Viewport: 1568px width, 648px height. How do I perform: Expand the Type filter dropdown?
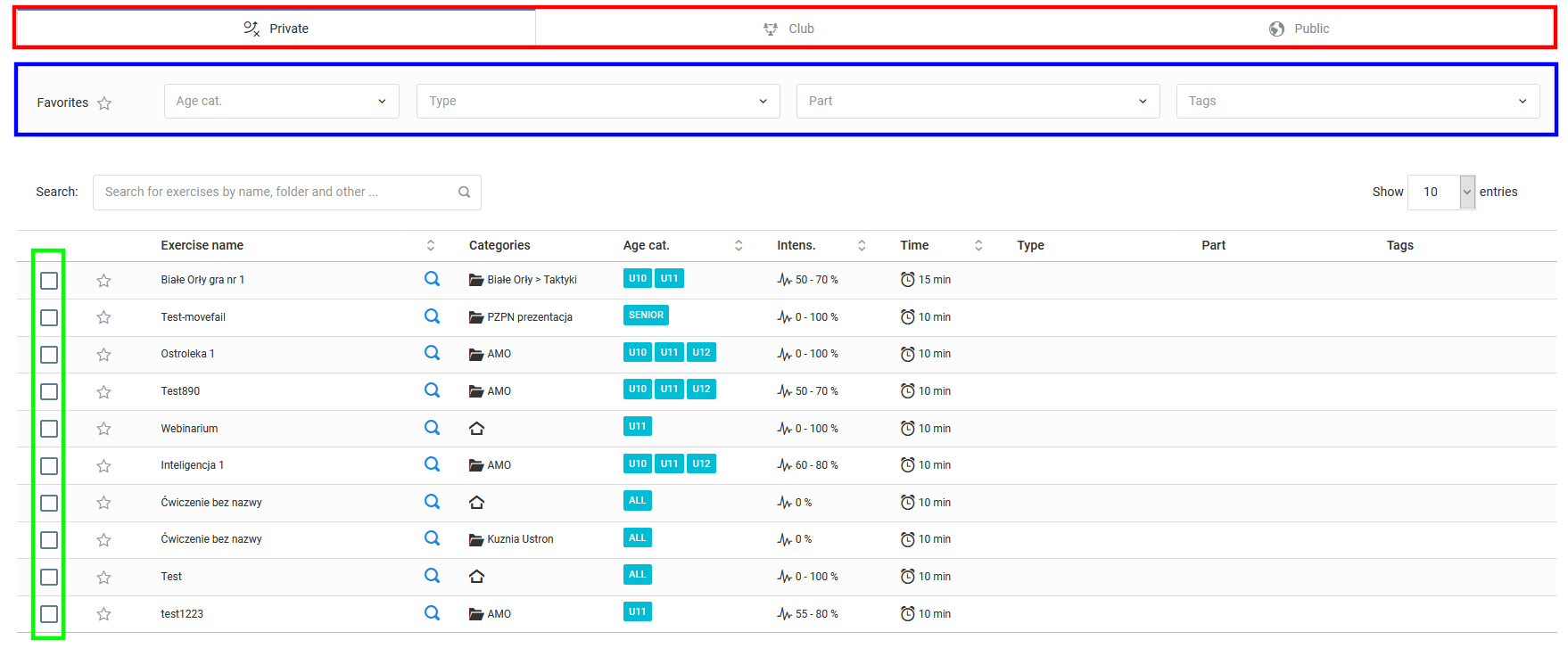(598, 102)
